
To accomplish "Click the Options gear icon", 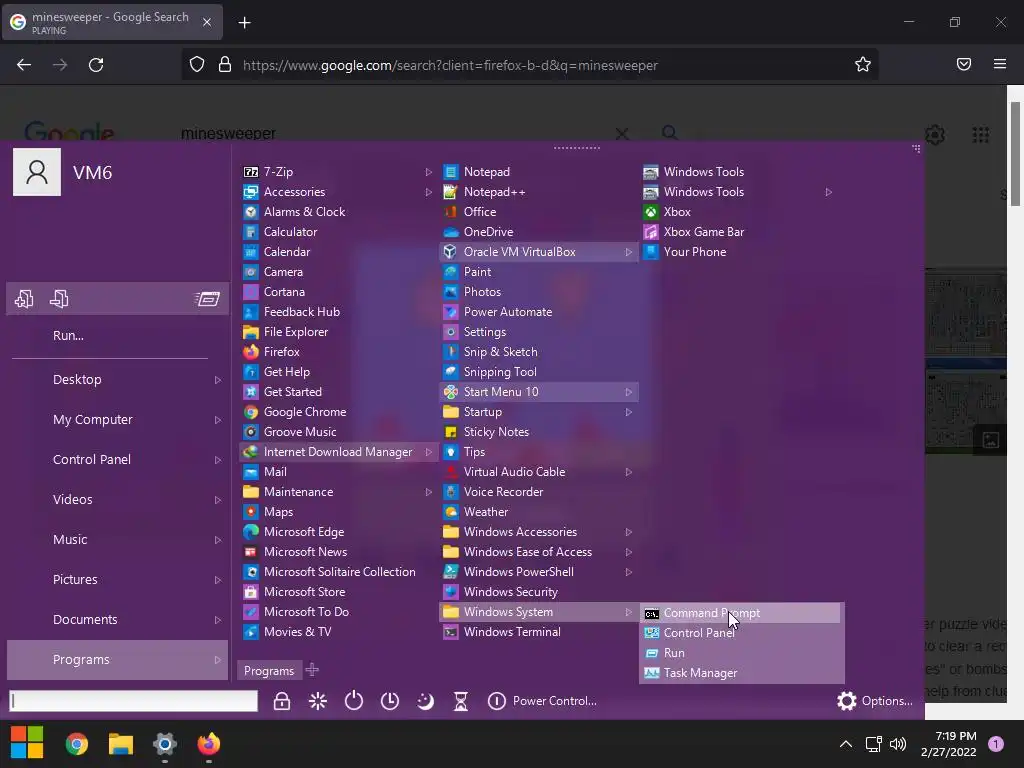I will [x=846, y=701].
